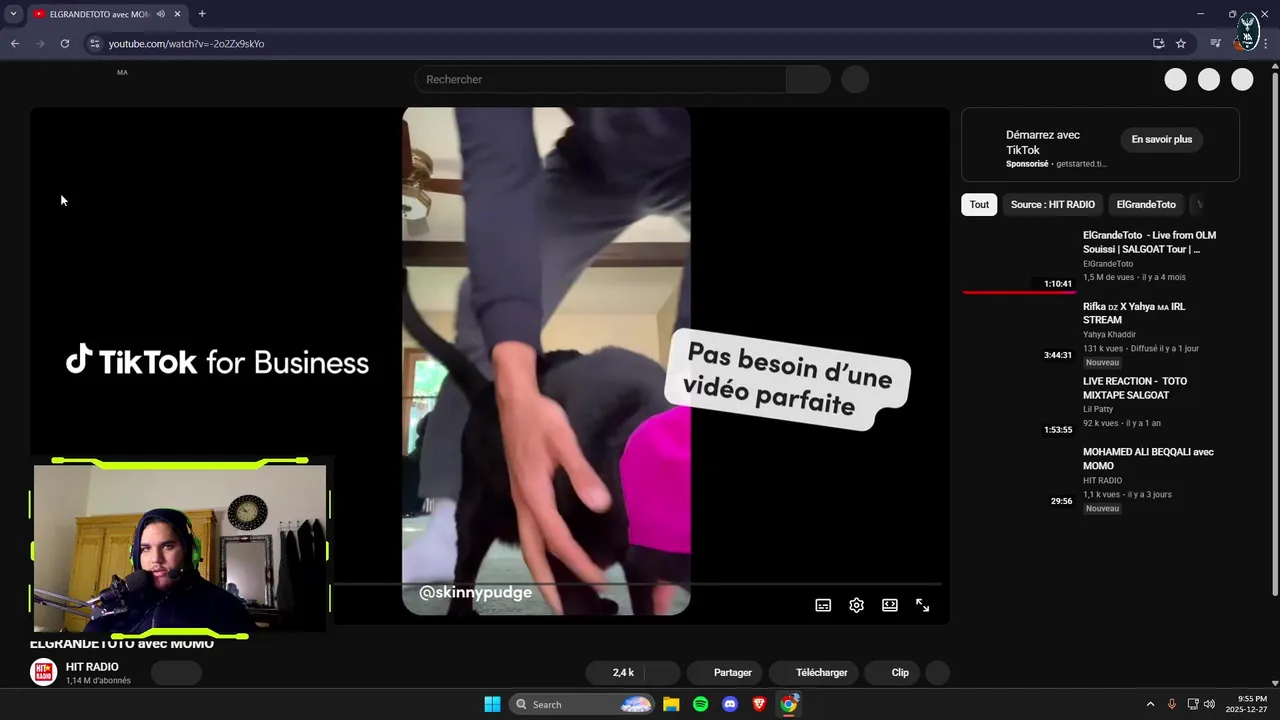Screen dimensions: 1280x720
Task: Open the microphone tray indicator
Action: click(1172, 704)
